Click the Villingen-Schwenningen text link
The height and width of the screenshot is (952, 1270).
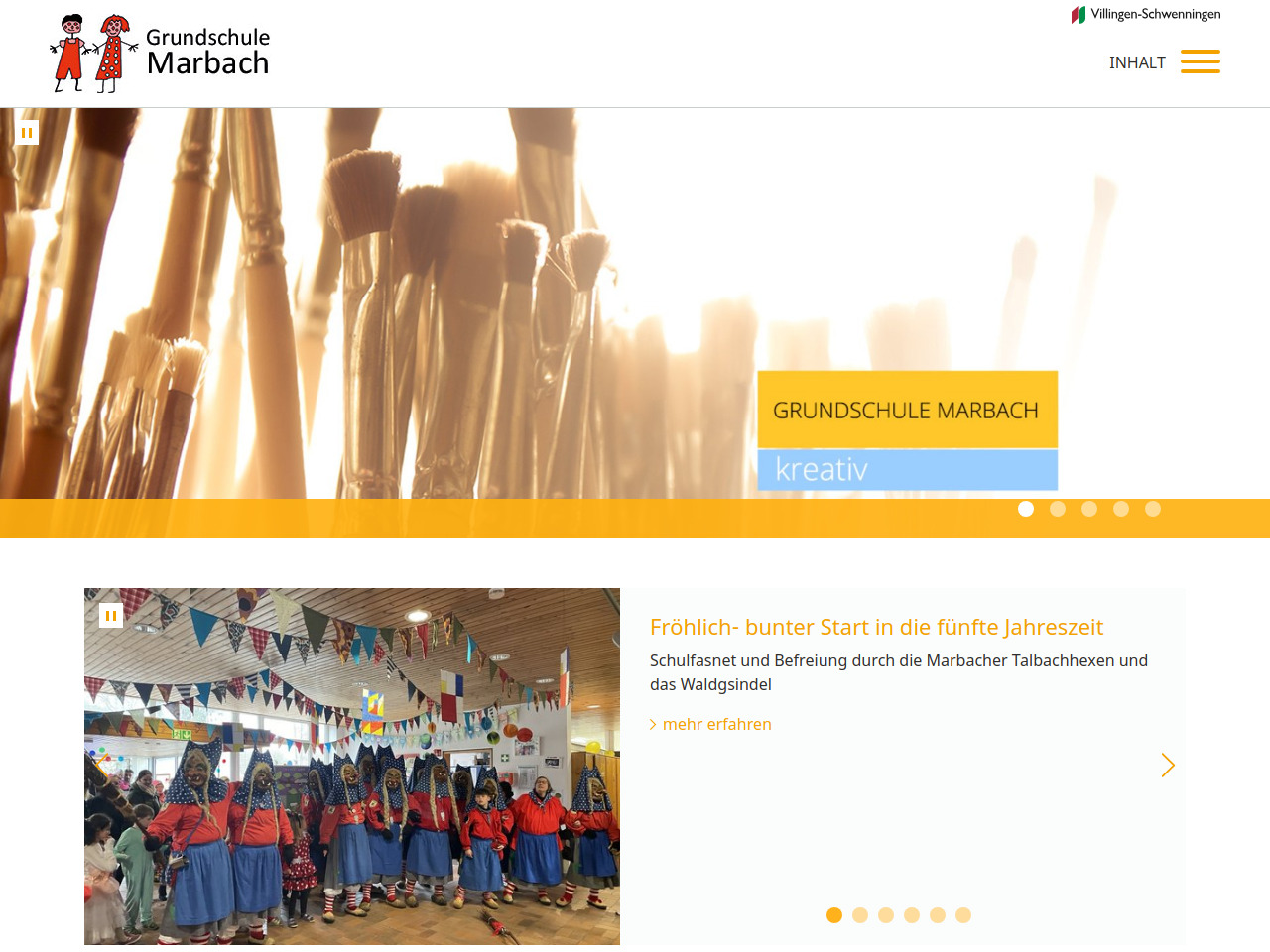click(x=1156, y=14)
